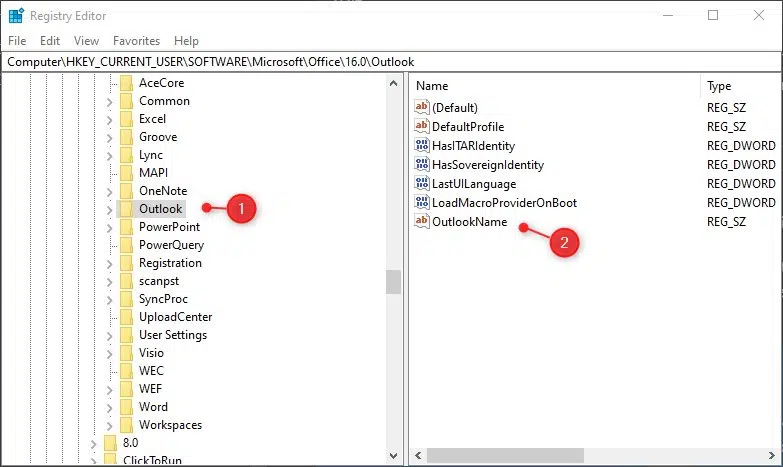Open the Favorites menu
Screen dimensions: 783x467
coord(136,40)
